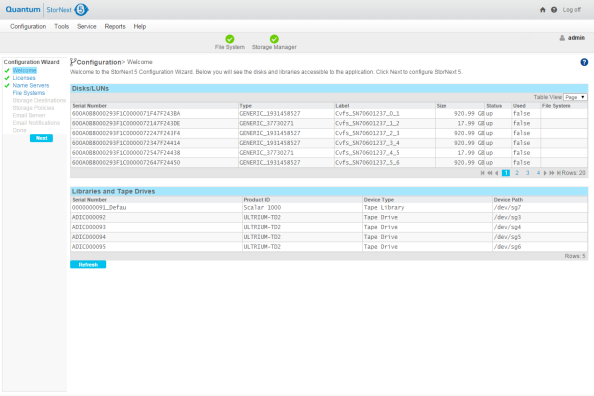The width and height of the screenshot is (594, 396).
Task: Sort Disks table by Label column
Action: pyautogui.click(x=342, y=106)
